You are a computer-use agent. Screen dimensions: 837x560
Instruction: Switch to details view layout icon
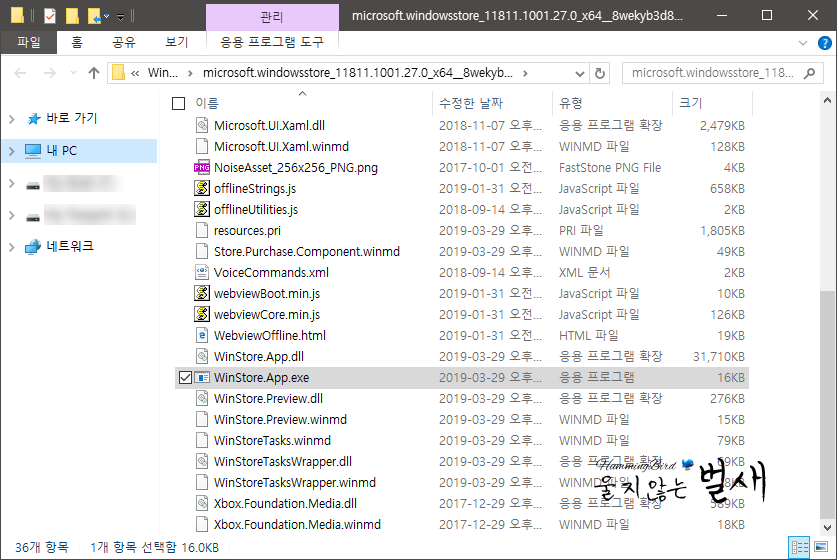[x=799, y=547]
